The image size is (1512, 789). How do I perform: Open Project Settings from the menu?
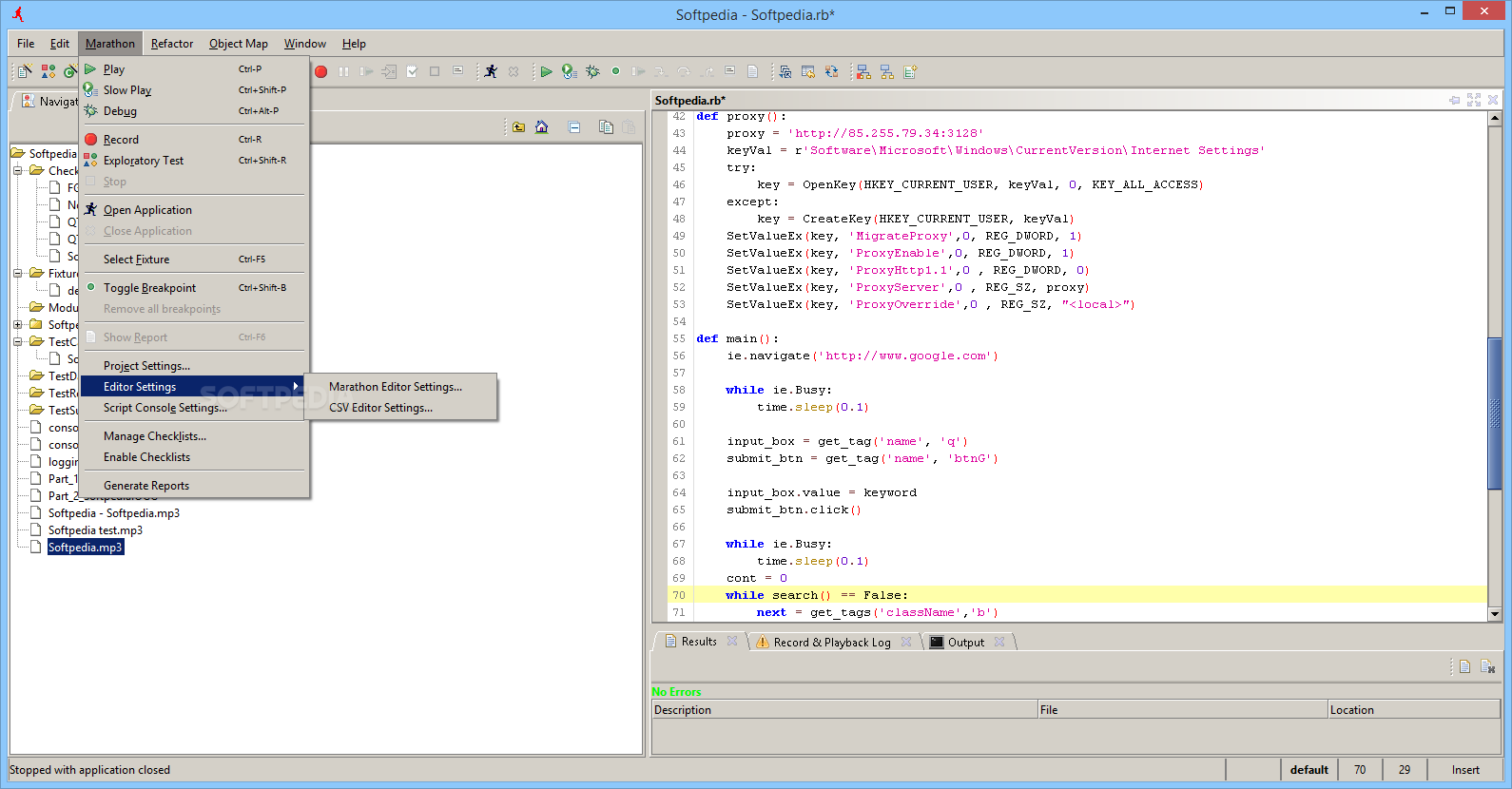tap(194, 365)
